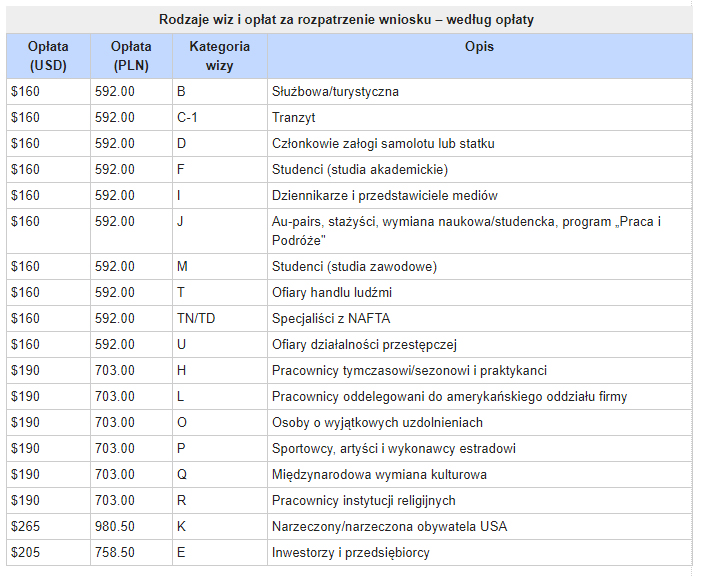701x576 pixels.
Task: Click "Ofiary handlu ludźmi" cell
Action: [x=479, y=292]
